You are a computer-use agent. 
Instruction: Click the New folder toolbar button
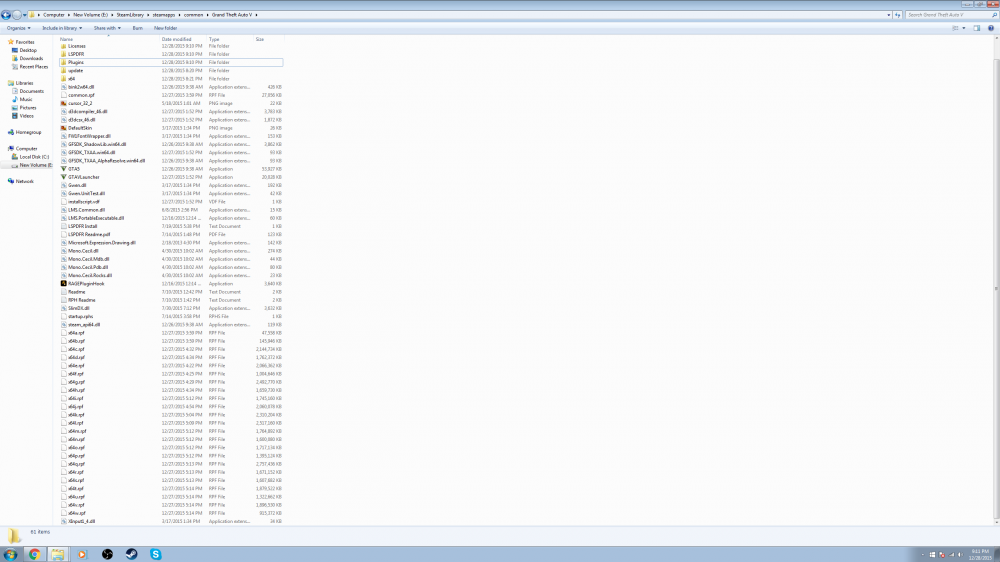165,28
